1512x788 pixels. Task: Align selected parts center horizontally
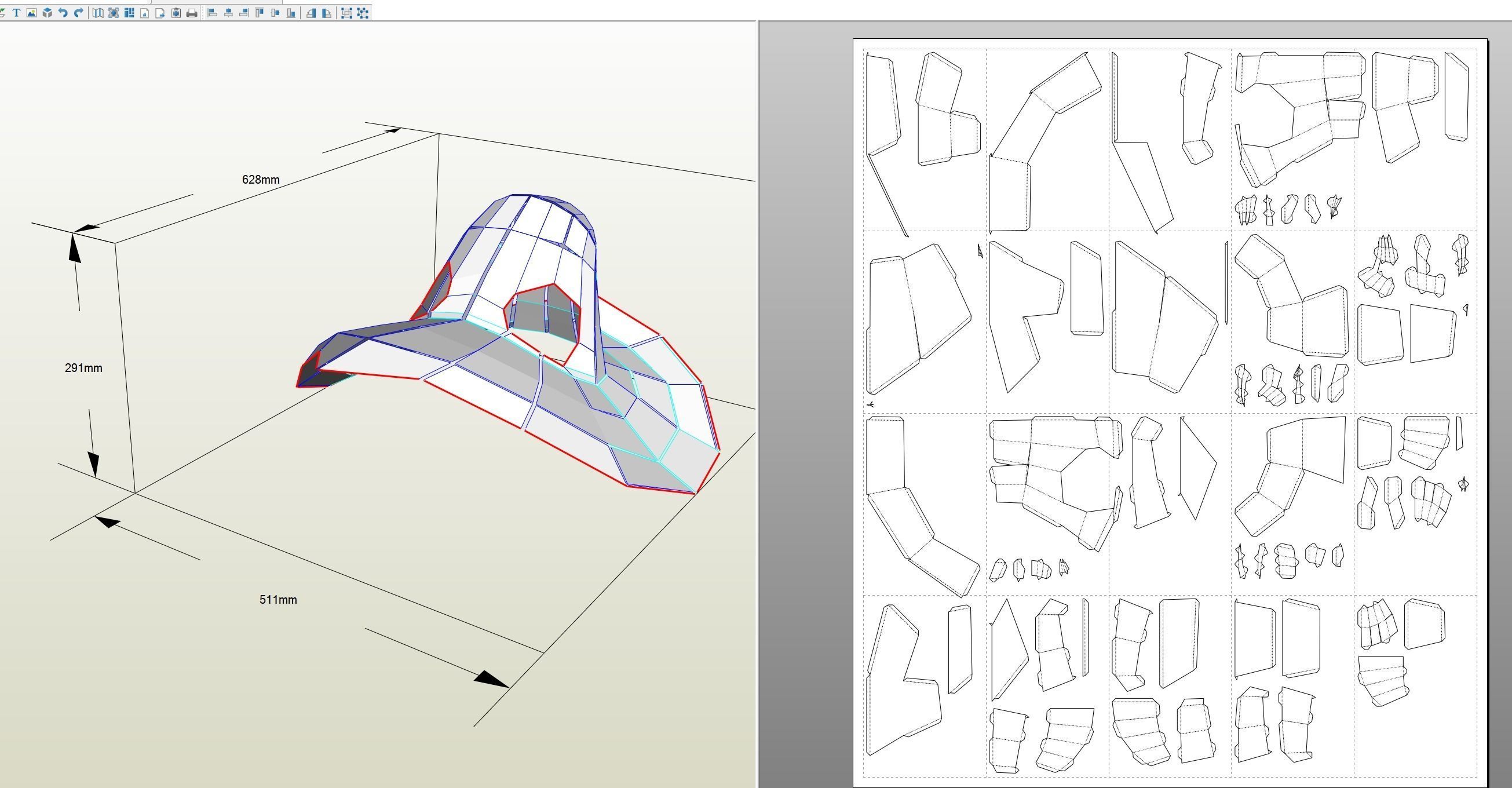point(228,12)
